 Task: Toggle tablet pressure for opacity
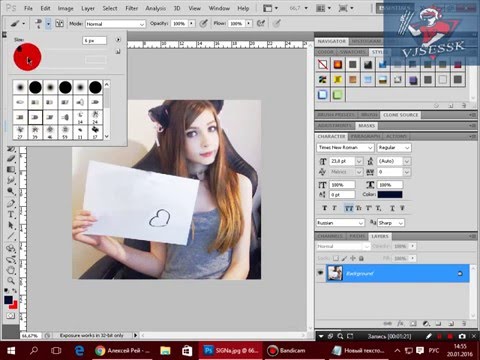click(x=203, y=23)
